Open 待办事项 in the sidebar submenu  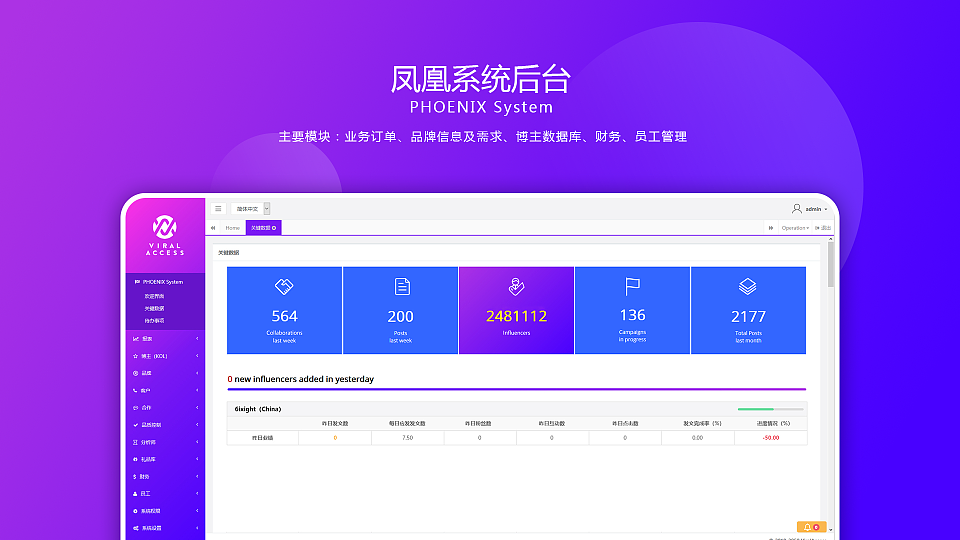[x=154, y=321]
